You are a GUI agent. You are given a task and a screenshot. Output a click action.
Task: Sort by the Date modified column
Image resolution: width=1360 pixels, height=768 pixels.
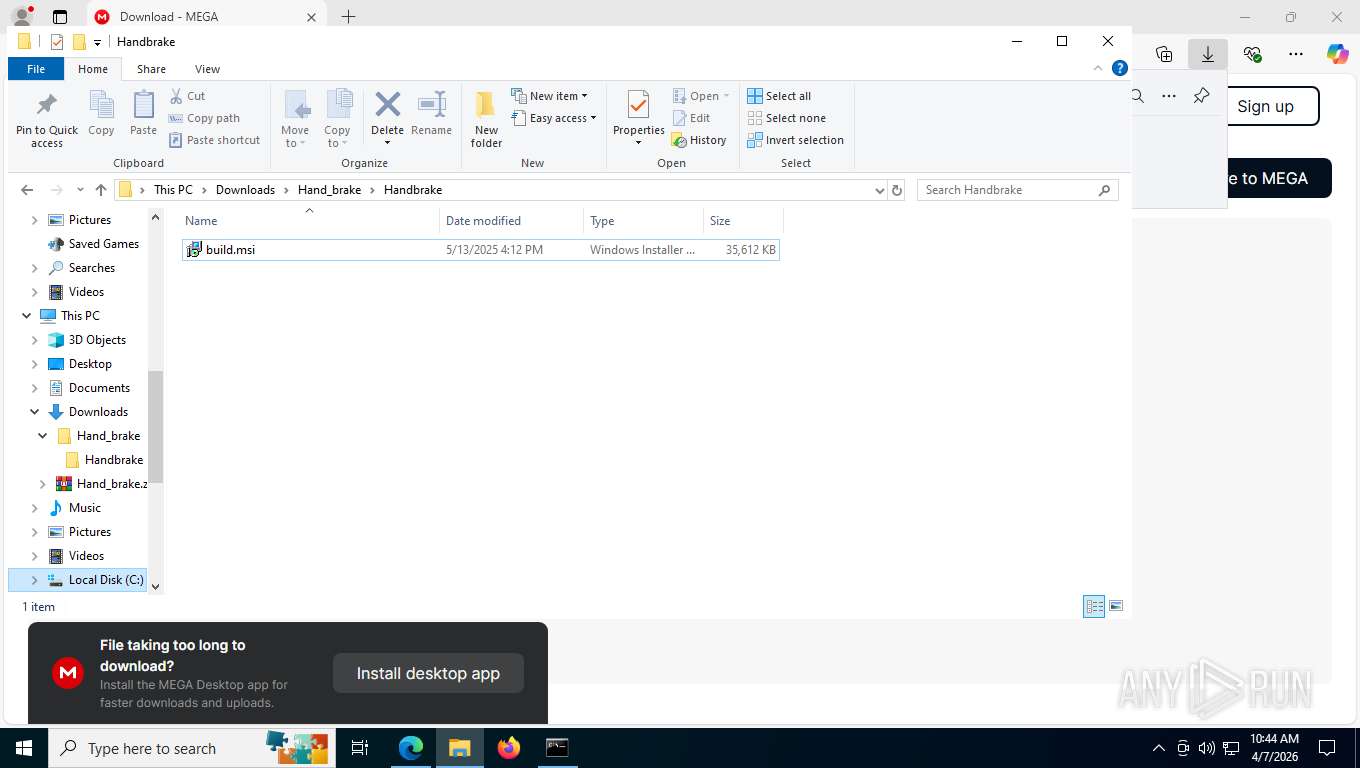[511, 221]
